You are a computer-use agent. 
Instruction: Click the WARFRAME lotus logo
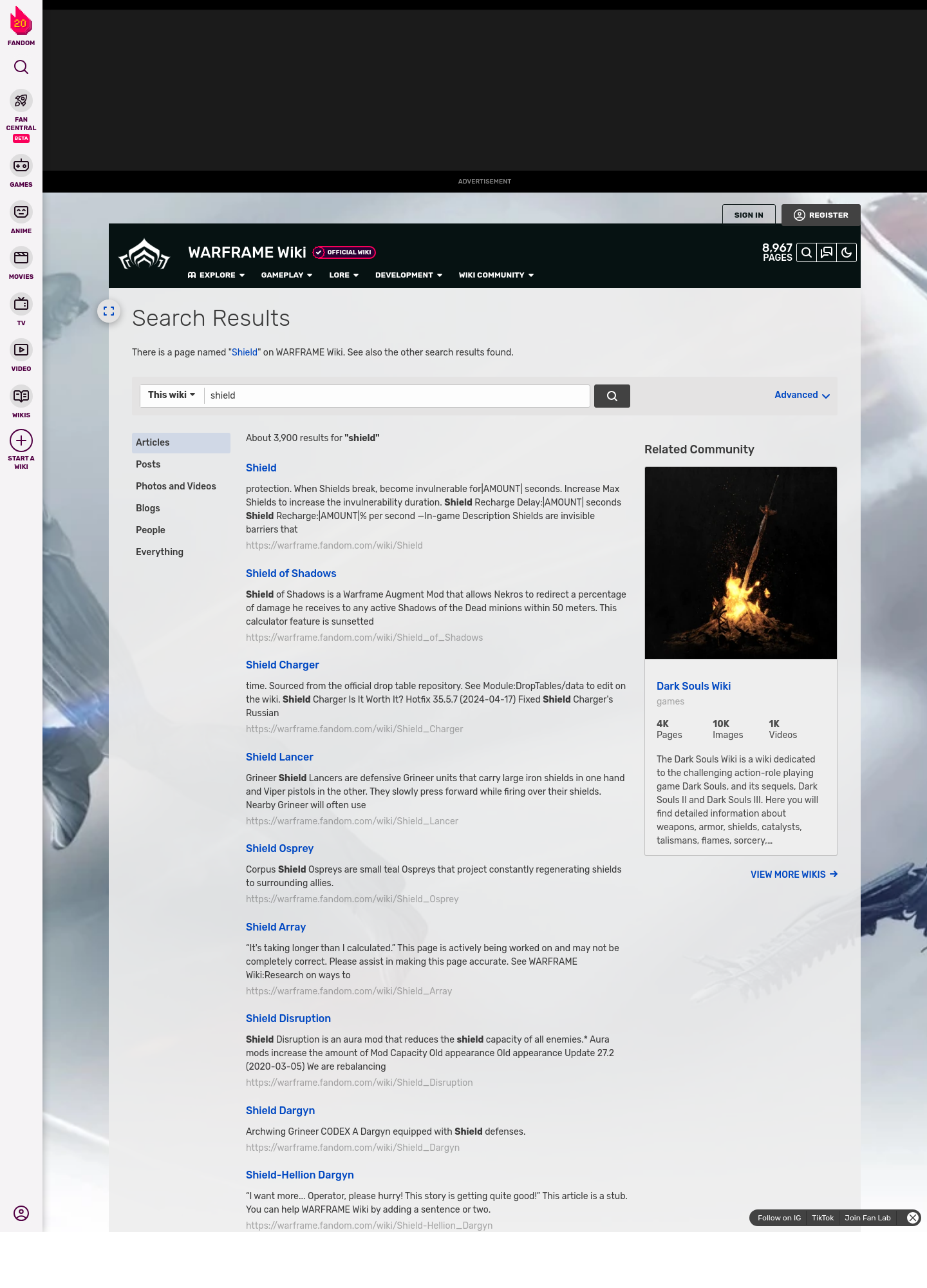[144, 254]
